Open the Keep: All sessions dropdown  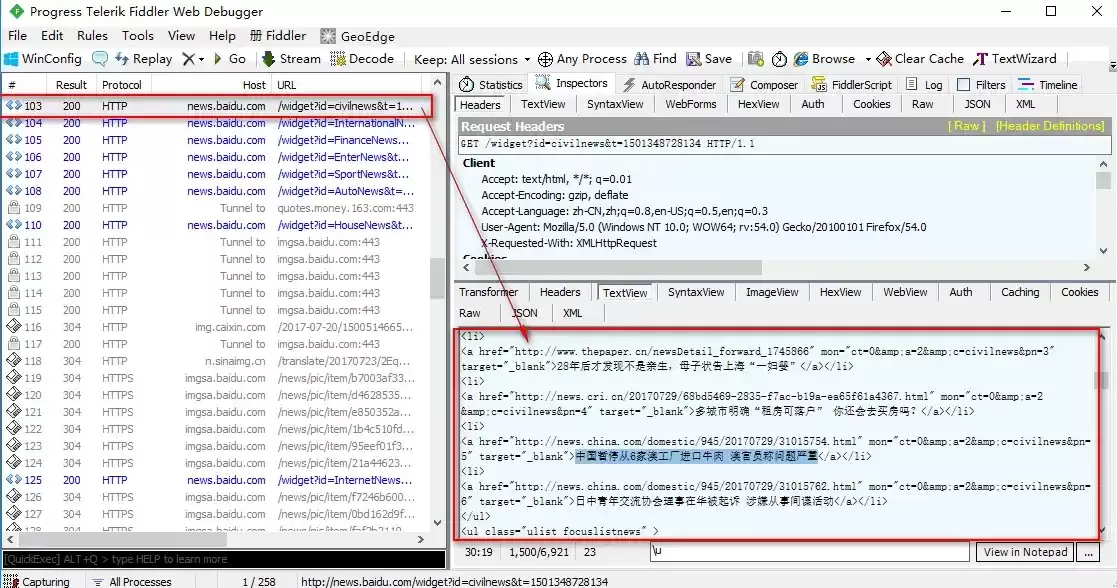[x=472, y=59]
